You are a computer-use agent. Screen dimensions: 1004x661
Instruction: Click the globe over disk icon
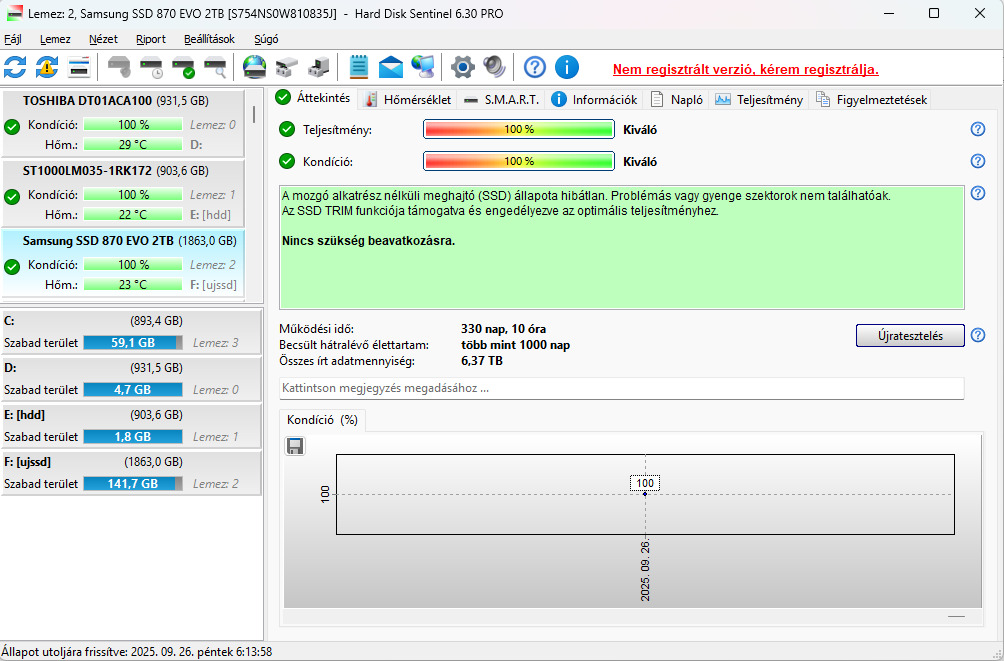click(x=255, y=67)
